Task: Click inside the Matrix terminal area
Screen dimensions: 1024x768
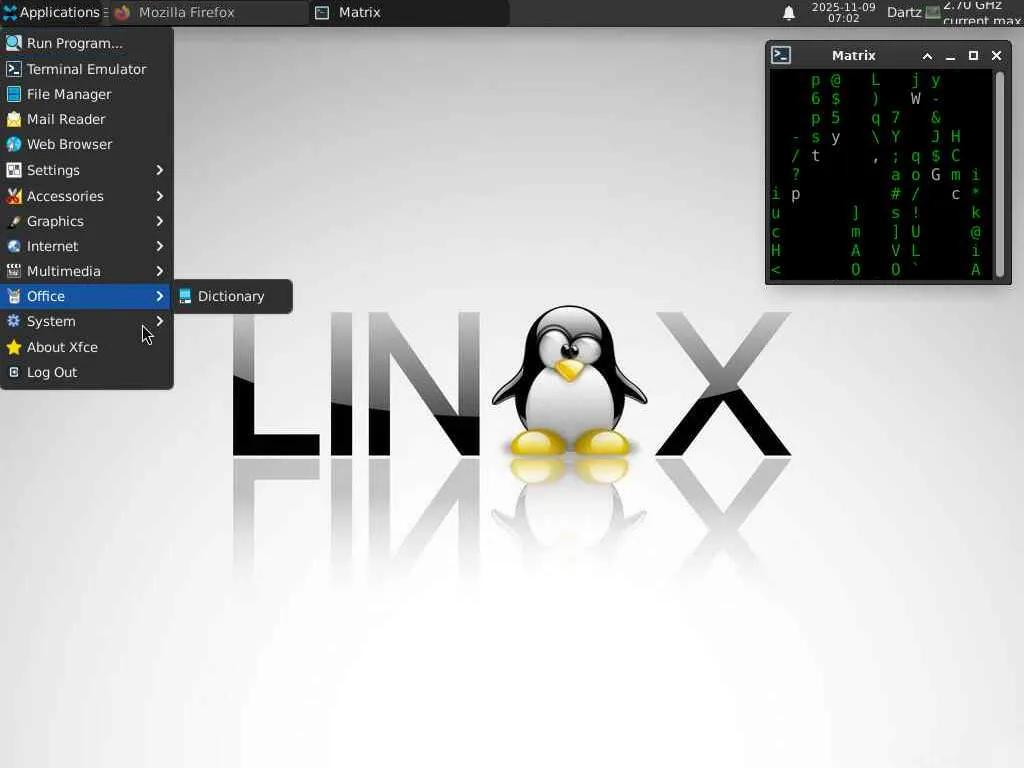Action: (882, 175)
